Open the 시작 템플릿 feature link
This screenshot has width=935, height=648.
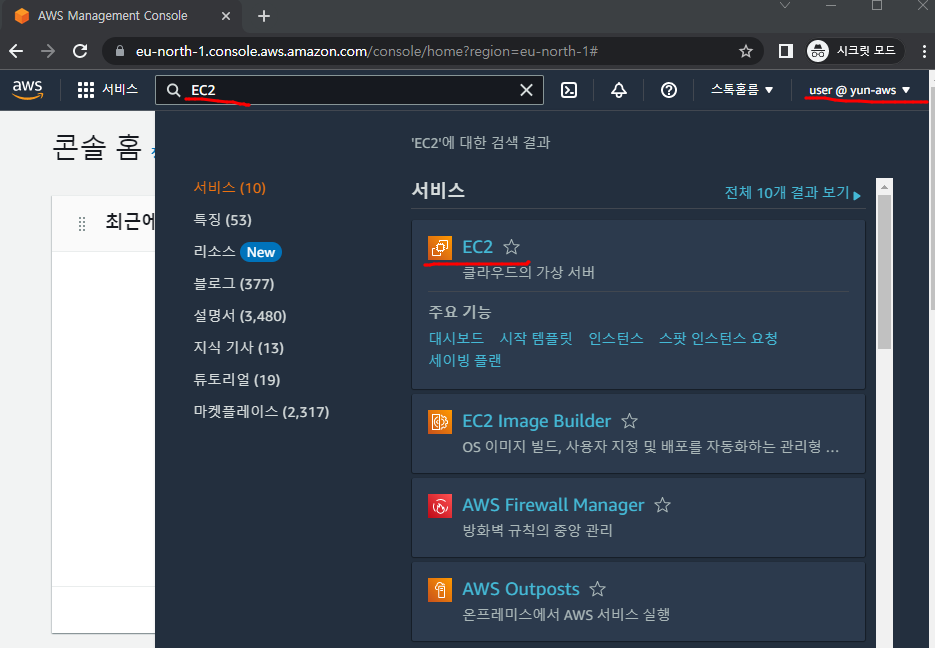point(535,338)
